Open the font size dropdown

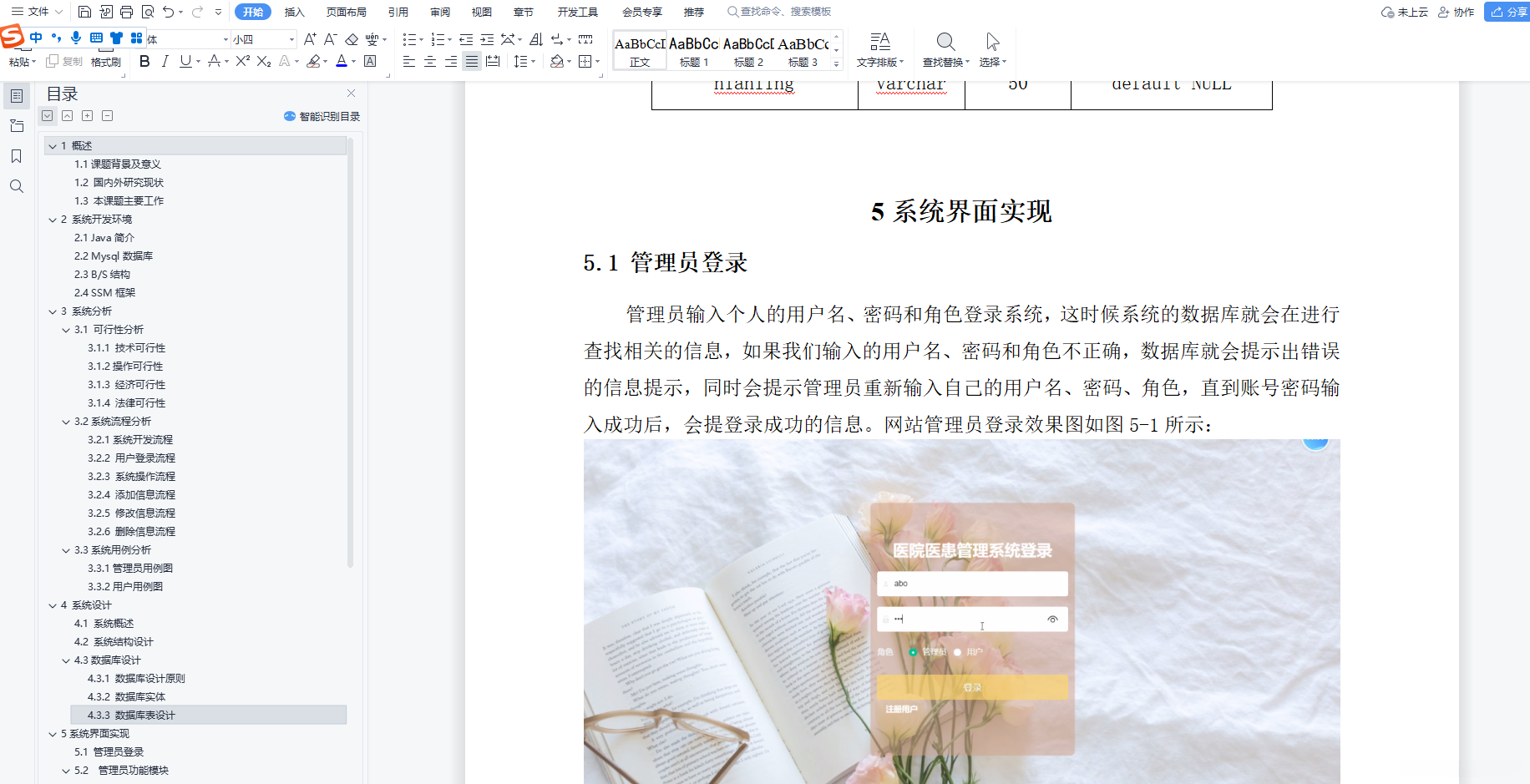pos(291,38)
